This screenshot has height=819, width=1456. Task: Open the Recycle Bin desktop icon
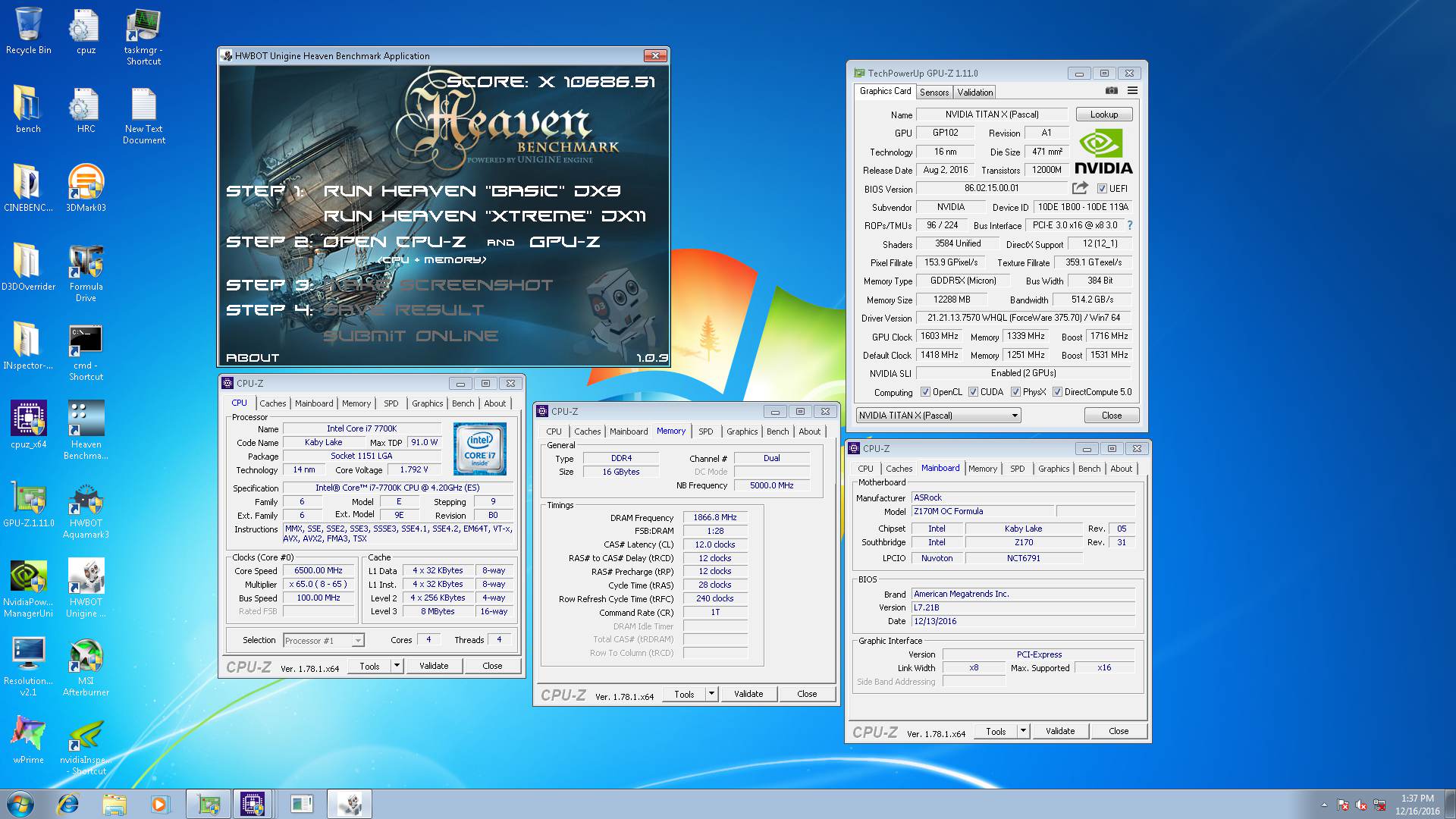click(29, 32)
